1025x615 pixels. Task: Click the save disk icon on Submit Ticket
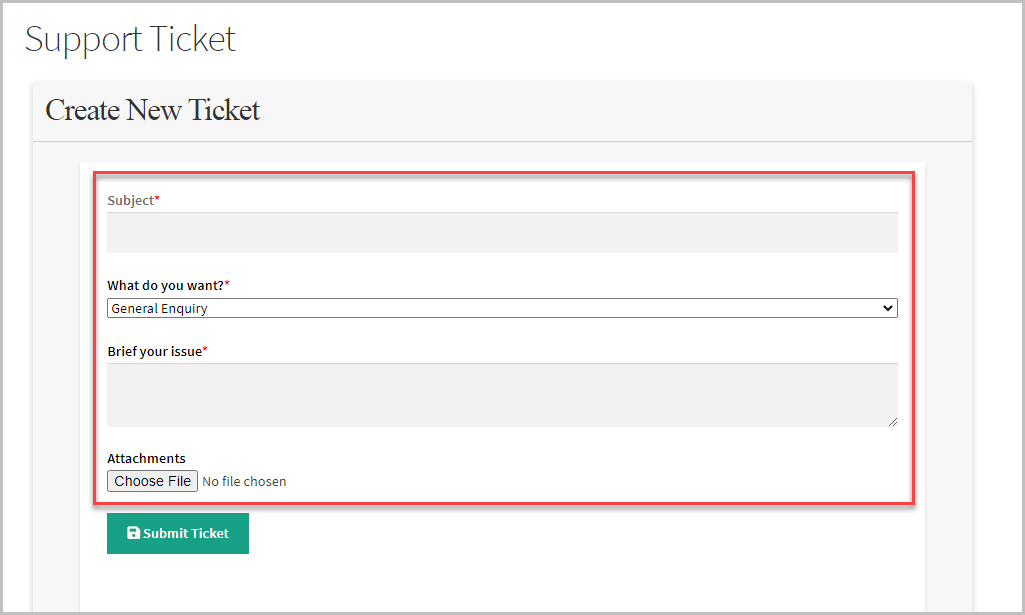click(x=133, y=533)
